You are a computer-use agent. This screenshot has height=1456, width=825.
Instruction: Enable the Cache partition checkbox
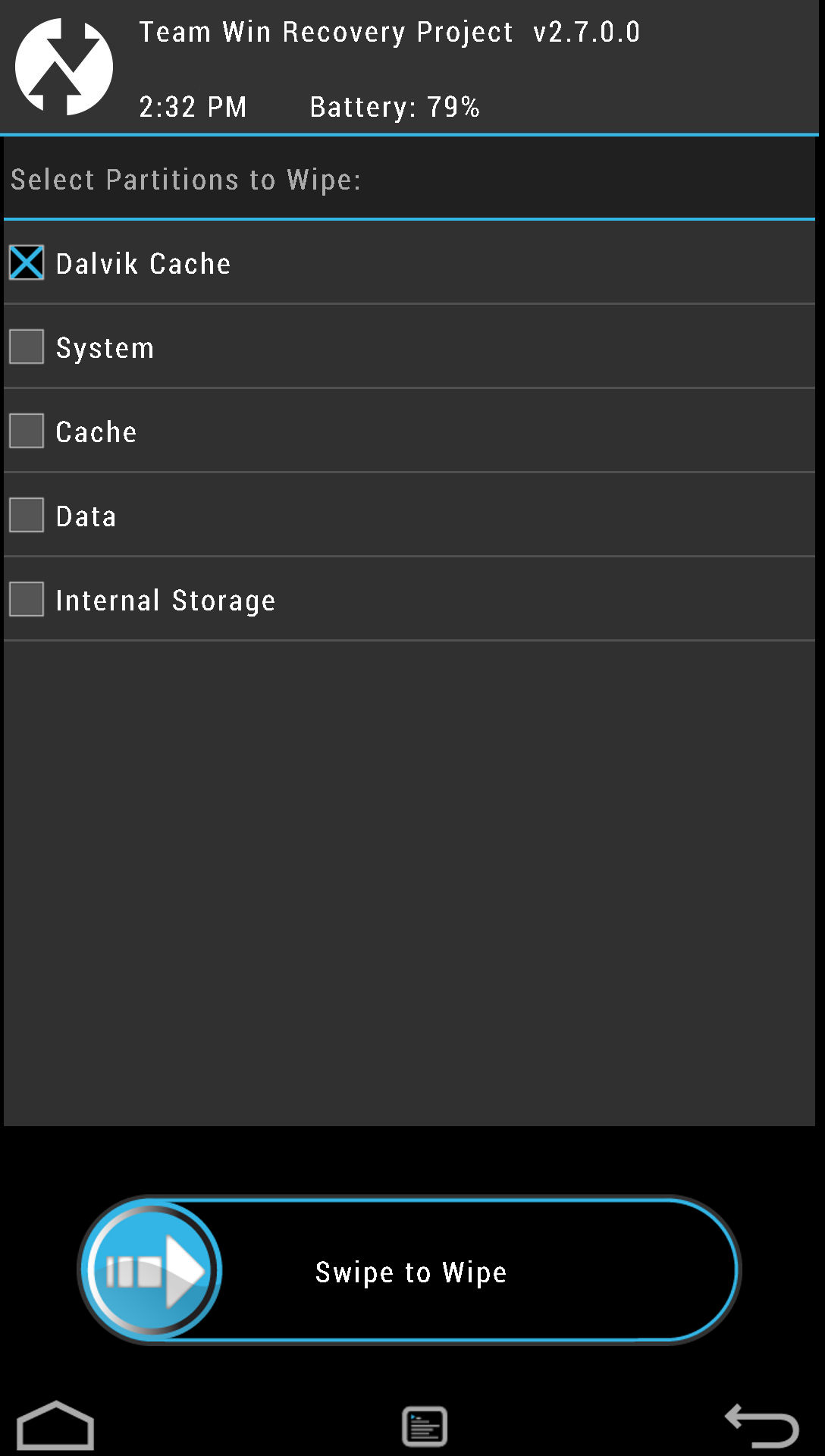pyautogui.click(x=27, y=431)
